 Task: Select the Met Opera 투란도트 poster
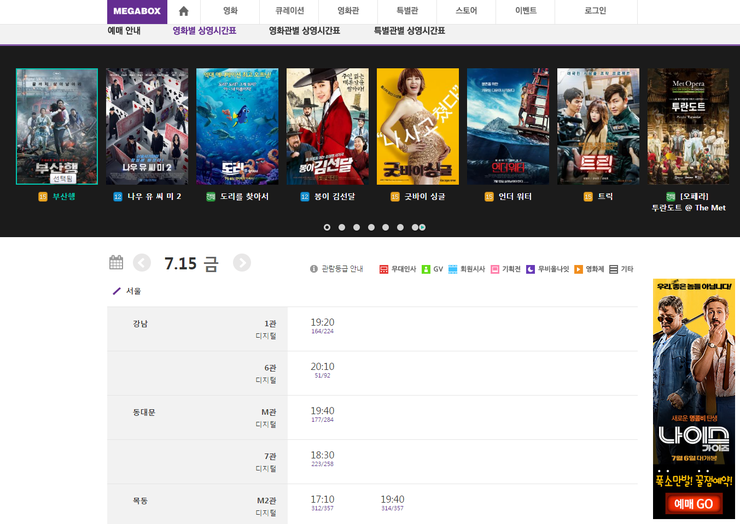689,126
